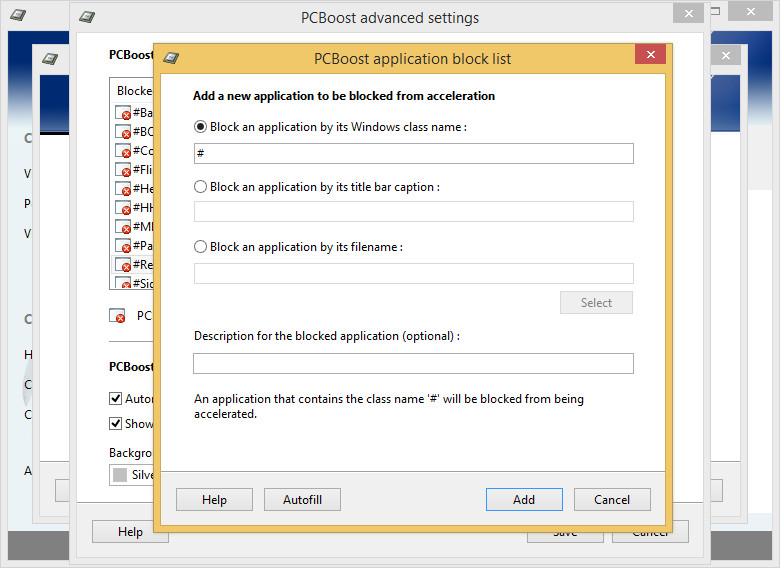Viewport: 780px width, 568px height.
Task: Select the #HH blocked item icon
Action: tap(123, 207)
